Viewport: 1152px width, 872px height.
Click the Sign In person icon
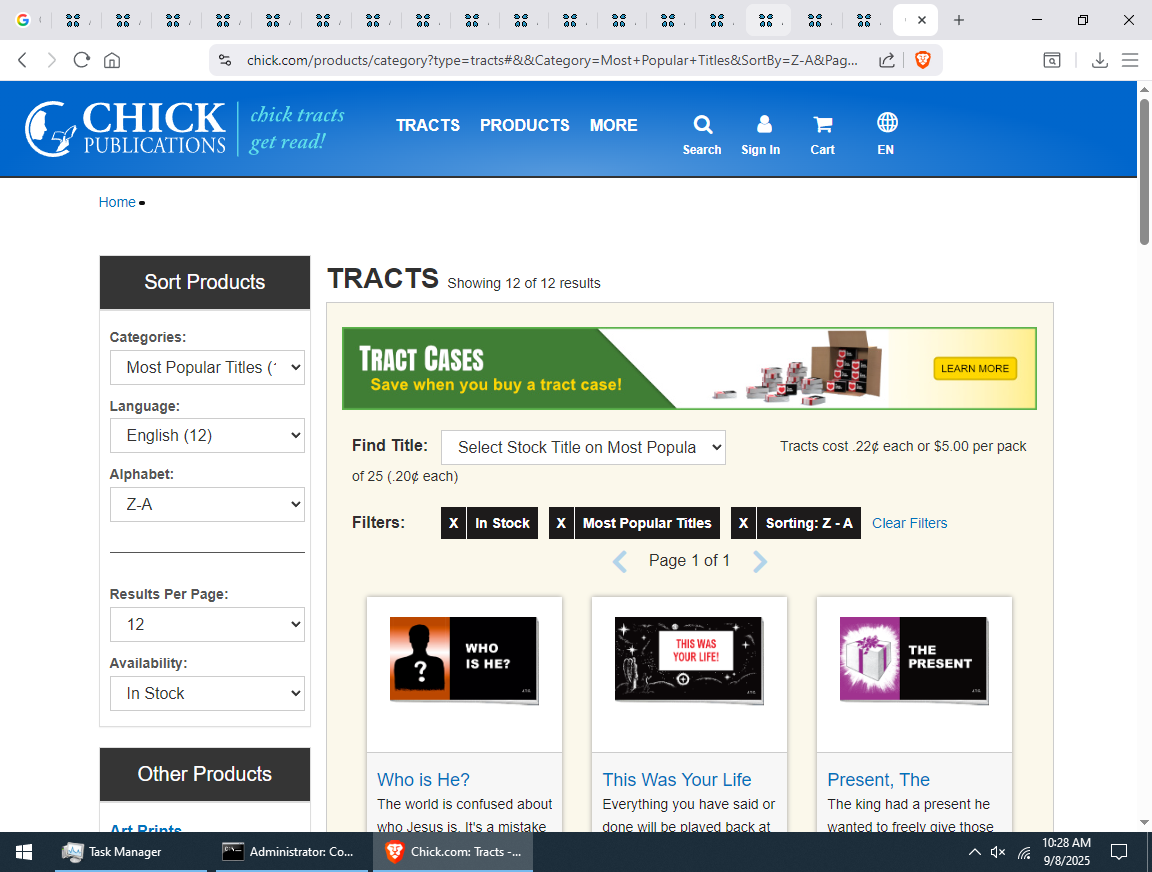(764, 124)
